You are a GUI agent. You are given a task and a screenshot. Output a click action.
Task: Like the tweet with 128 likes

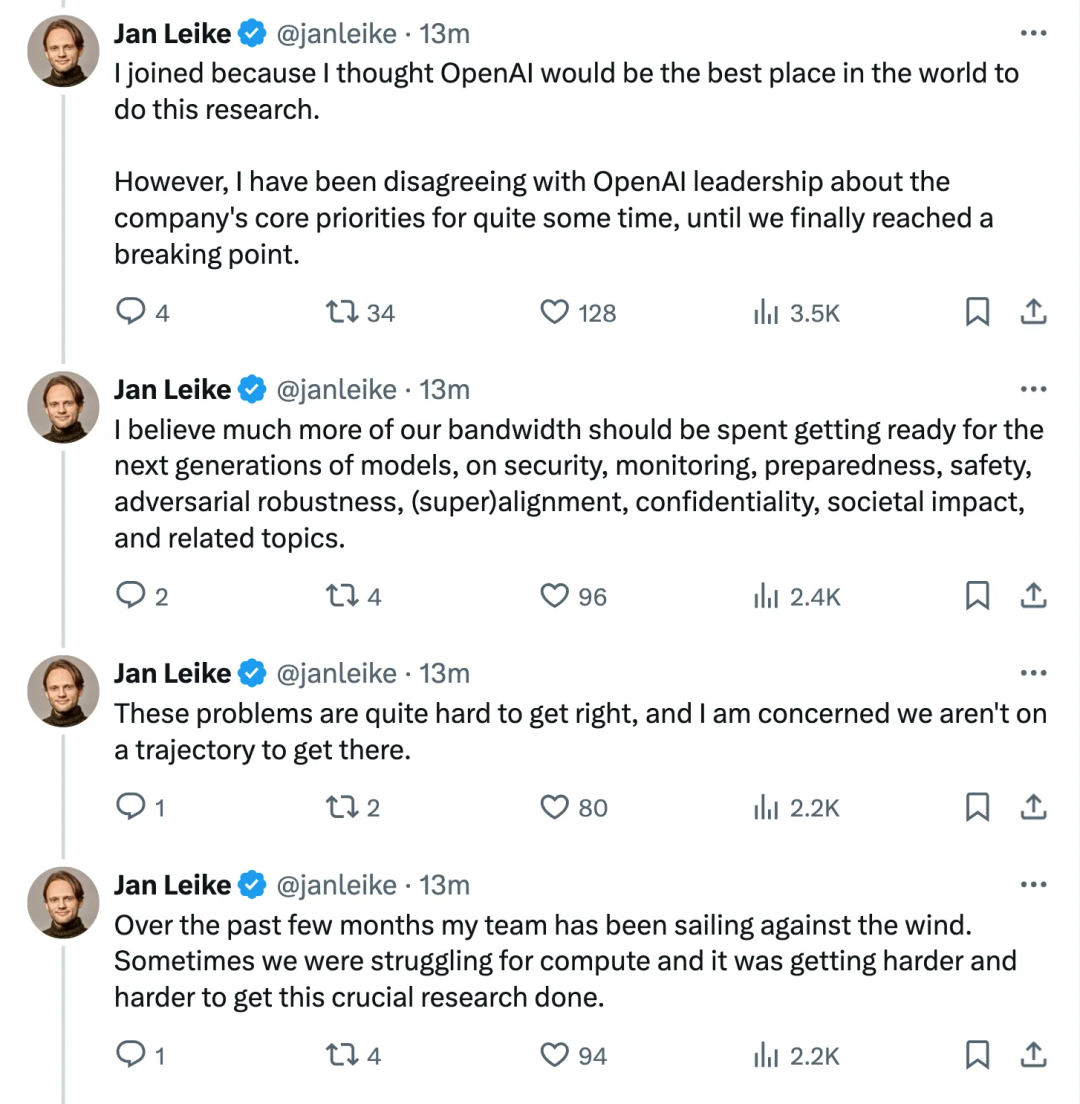(554, 313)
